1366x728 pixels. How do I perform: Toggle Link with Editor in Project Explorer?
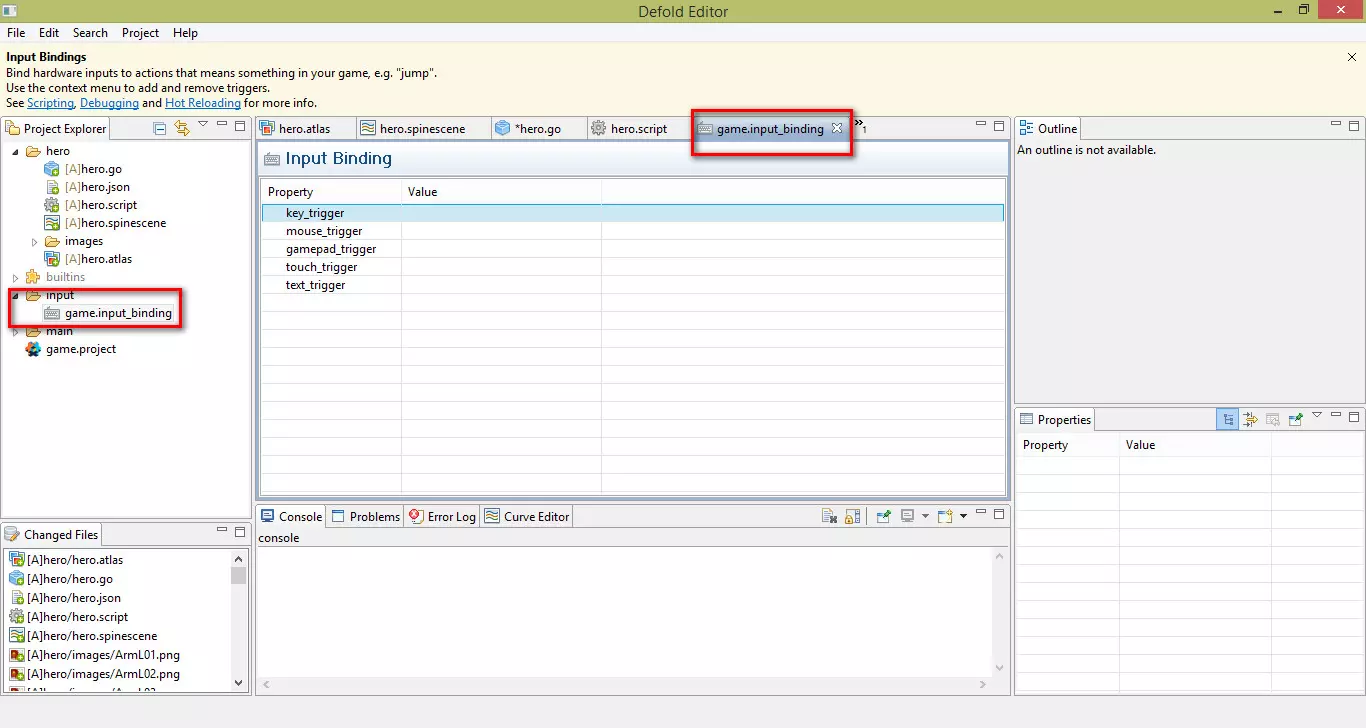(181, 128)
